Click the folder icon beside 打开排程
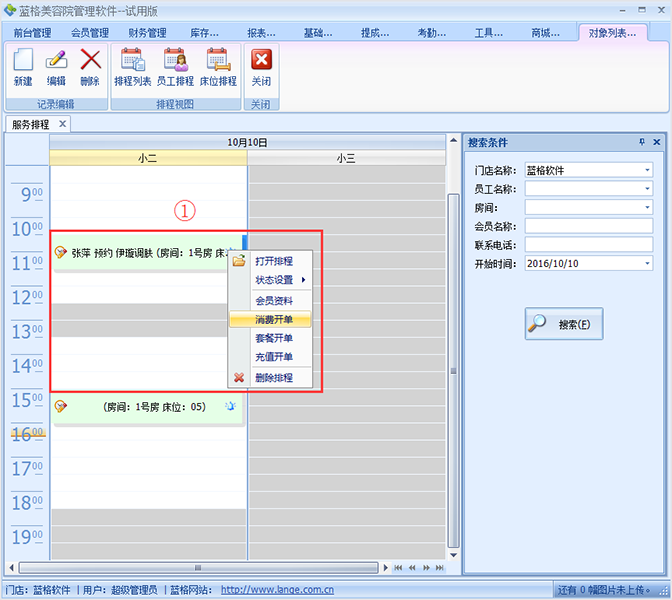The image size is (672, 600). (x=239, y=260)
